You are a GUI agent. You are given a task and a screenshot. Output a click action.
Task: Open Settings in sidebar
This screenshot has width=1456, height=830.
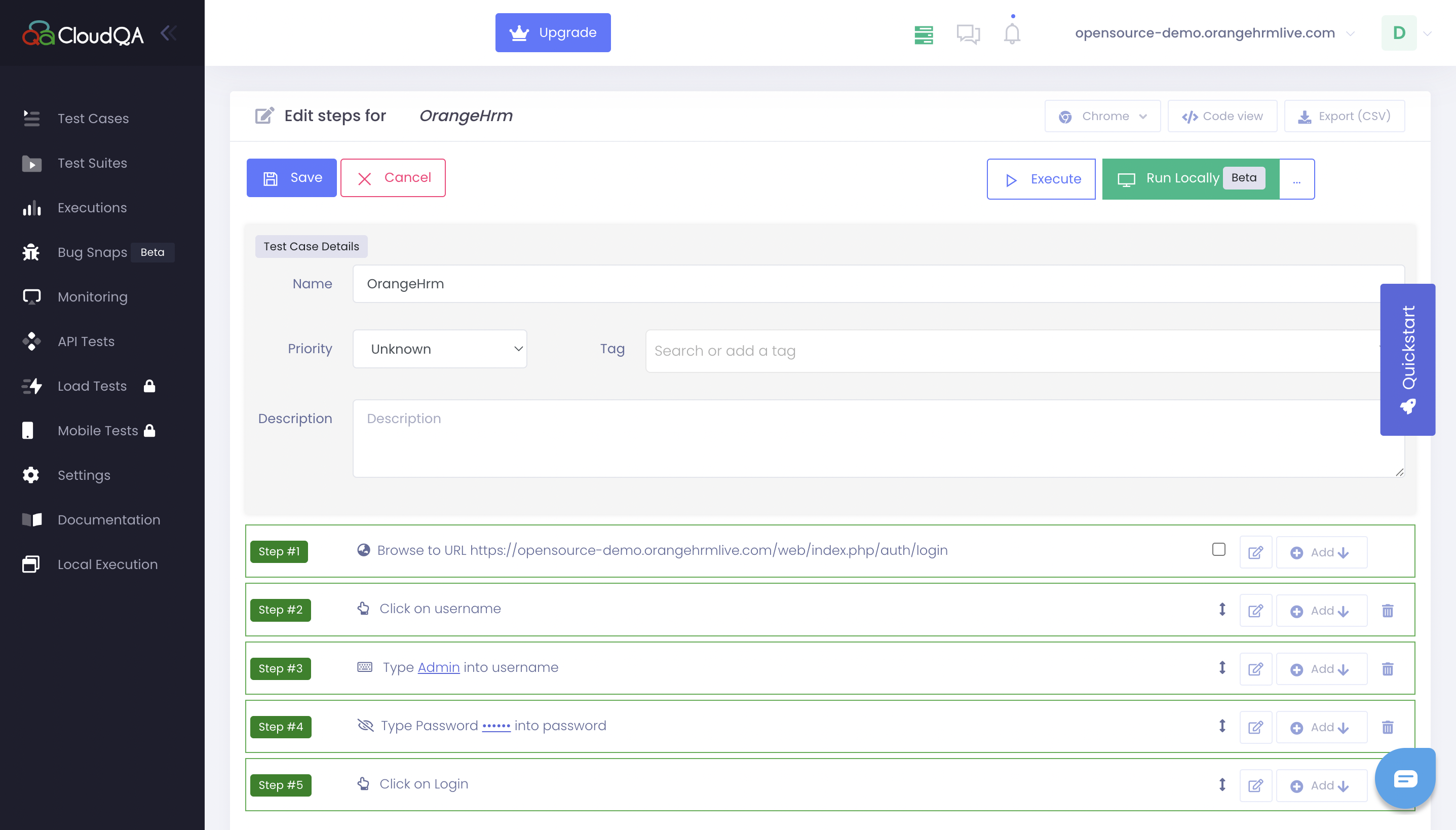[x=84, y=475]
